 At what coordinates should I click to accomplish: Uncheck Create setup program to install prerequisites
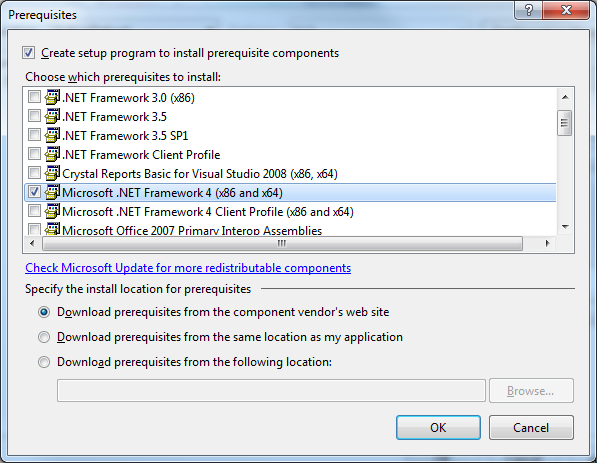(29, 53)
